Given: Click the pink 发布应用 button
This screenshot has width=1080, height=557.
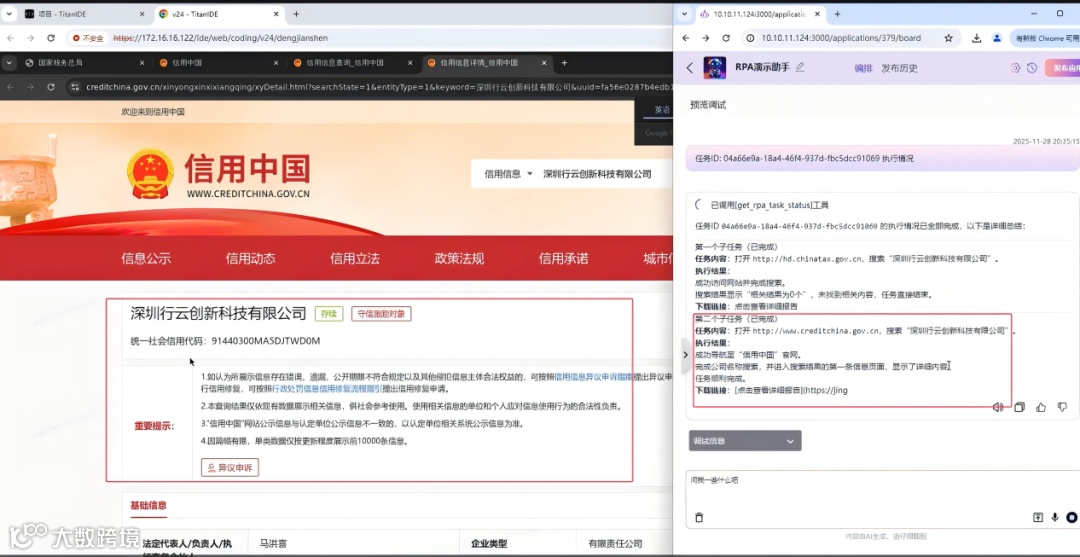Looking at the screenshot, I should (1062, 67).
